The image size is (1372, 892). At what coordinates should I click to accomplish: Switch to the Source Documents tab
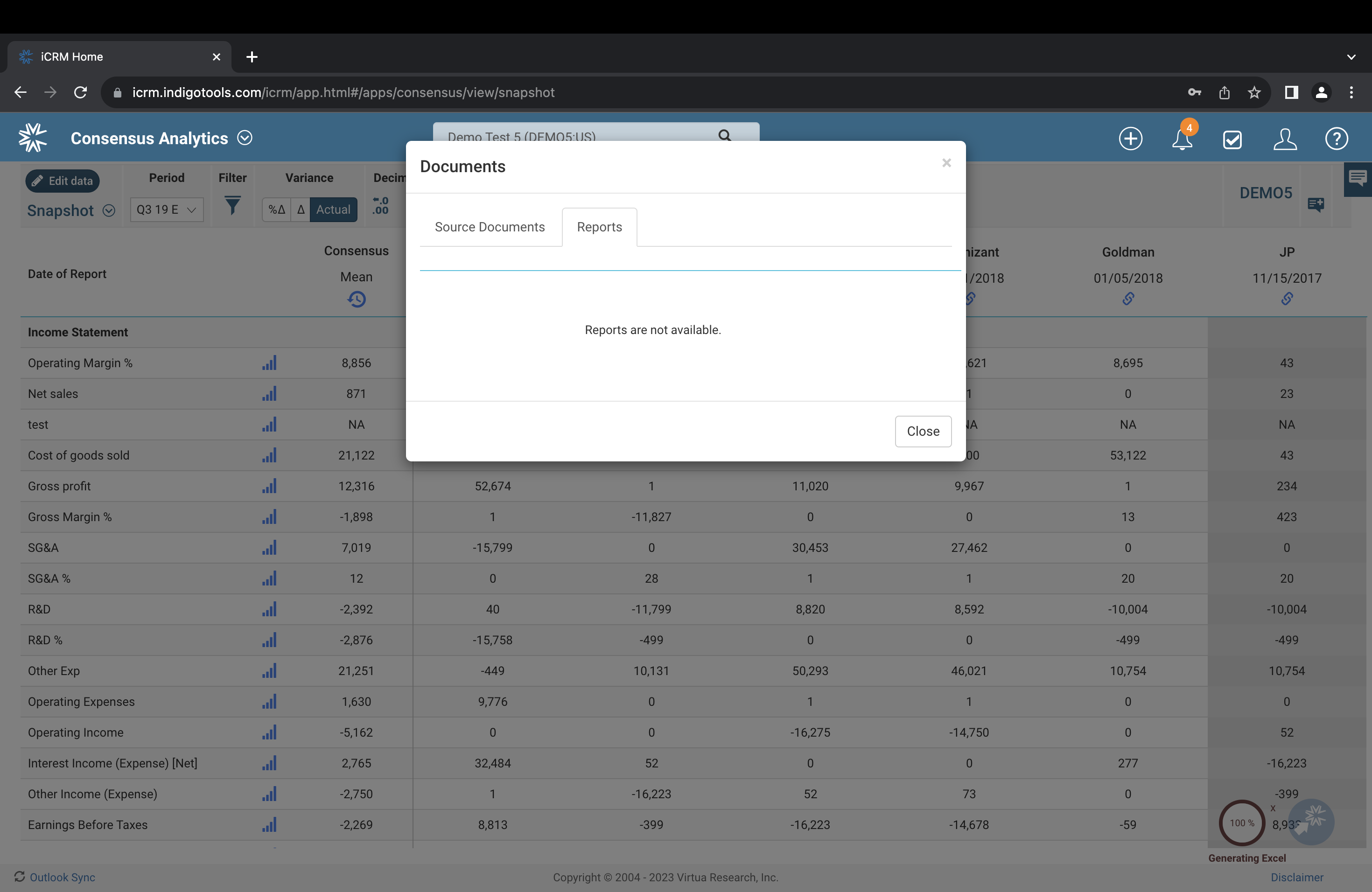pos(490,227)
